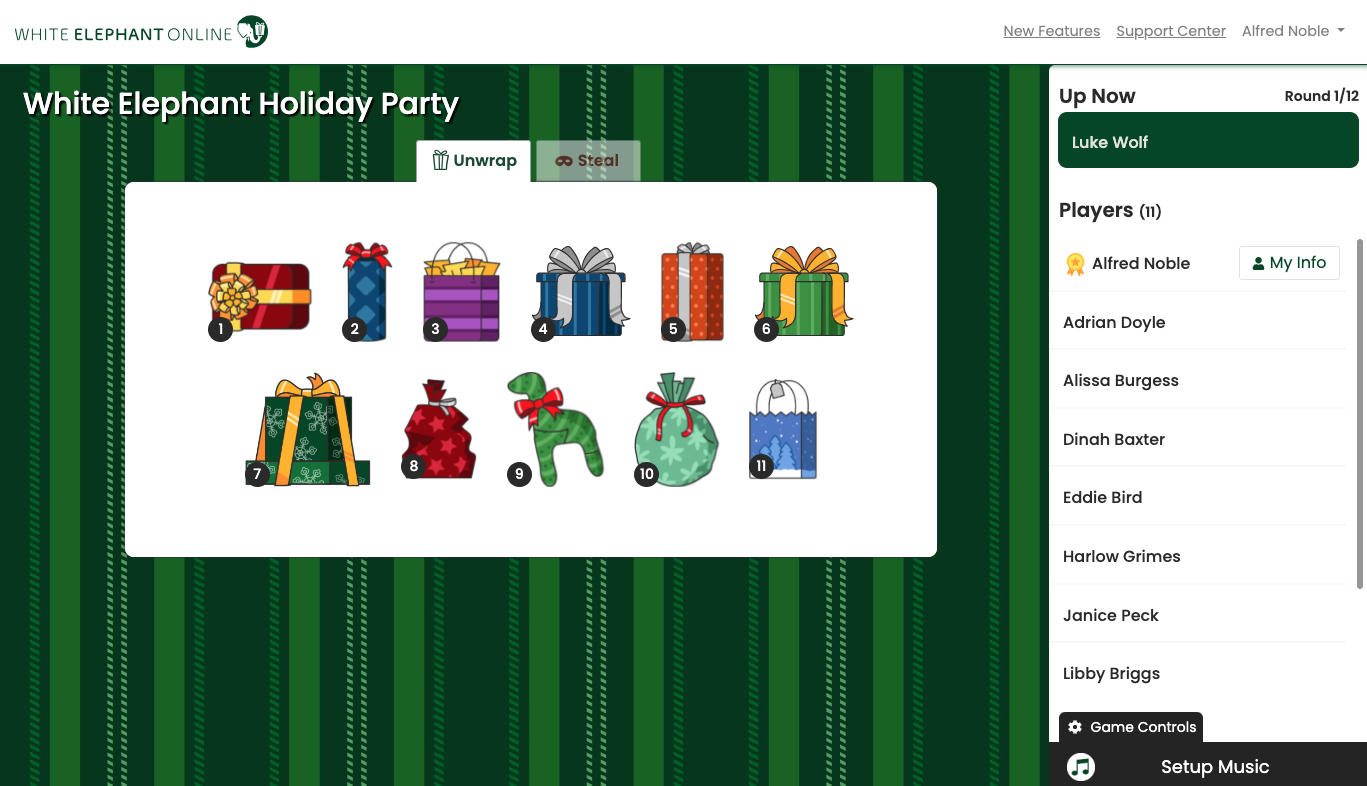
Task: Unwrap the red gift card box numbered 1
Action: point(260,297)
